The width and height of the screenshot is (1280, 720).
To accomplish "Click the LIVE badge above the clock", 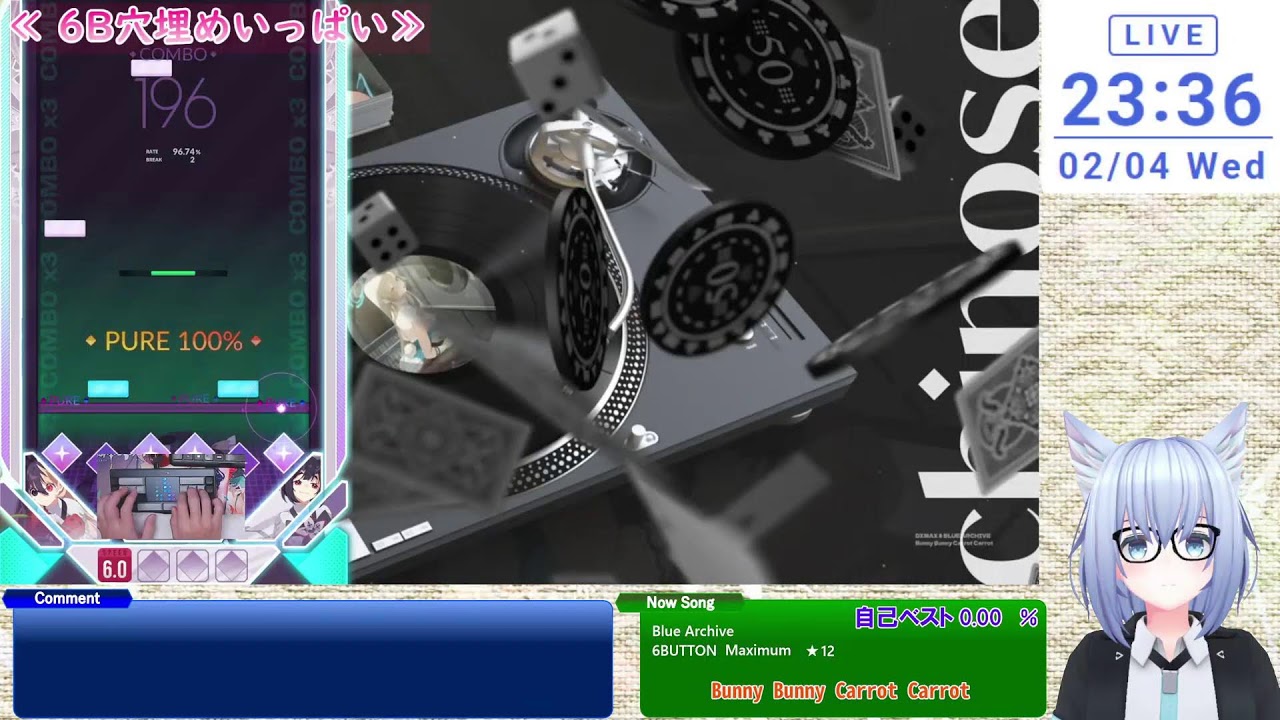I will coord(1163,36).
